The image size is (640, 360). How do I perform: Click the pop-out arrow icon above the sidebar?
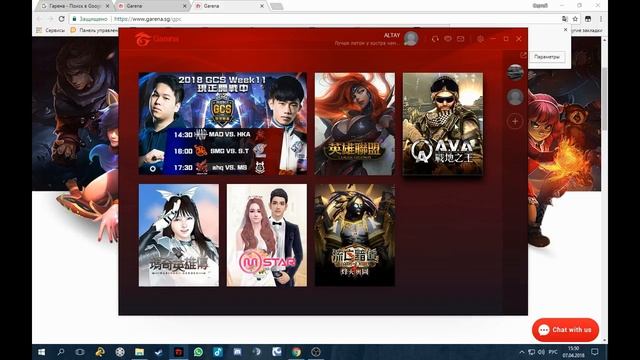523,55
